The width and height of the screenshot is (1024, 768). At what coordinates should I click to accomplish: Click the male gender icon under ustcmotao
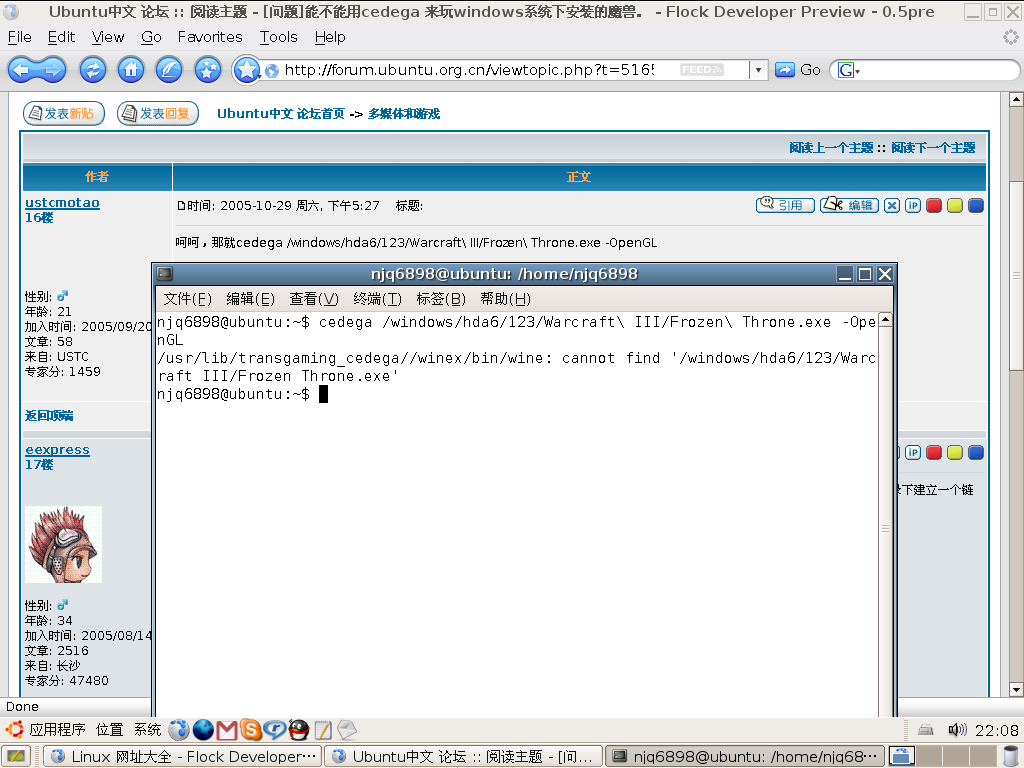[x=63, y=296]
